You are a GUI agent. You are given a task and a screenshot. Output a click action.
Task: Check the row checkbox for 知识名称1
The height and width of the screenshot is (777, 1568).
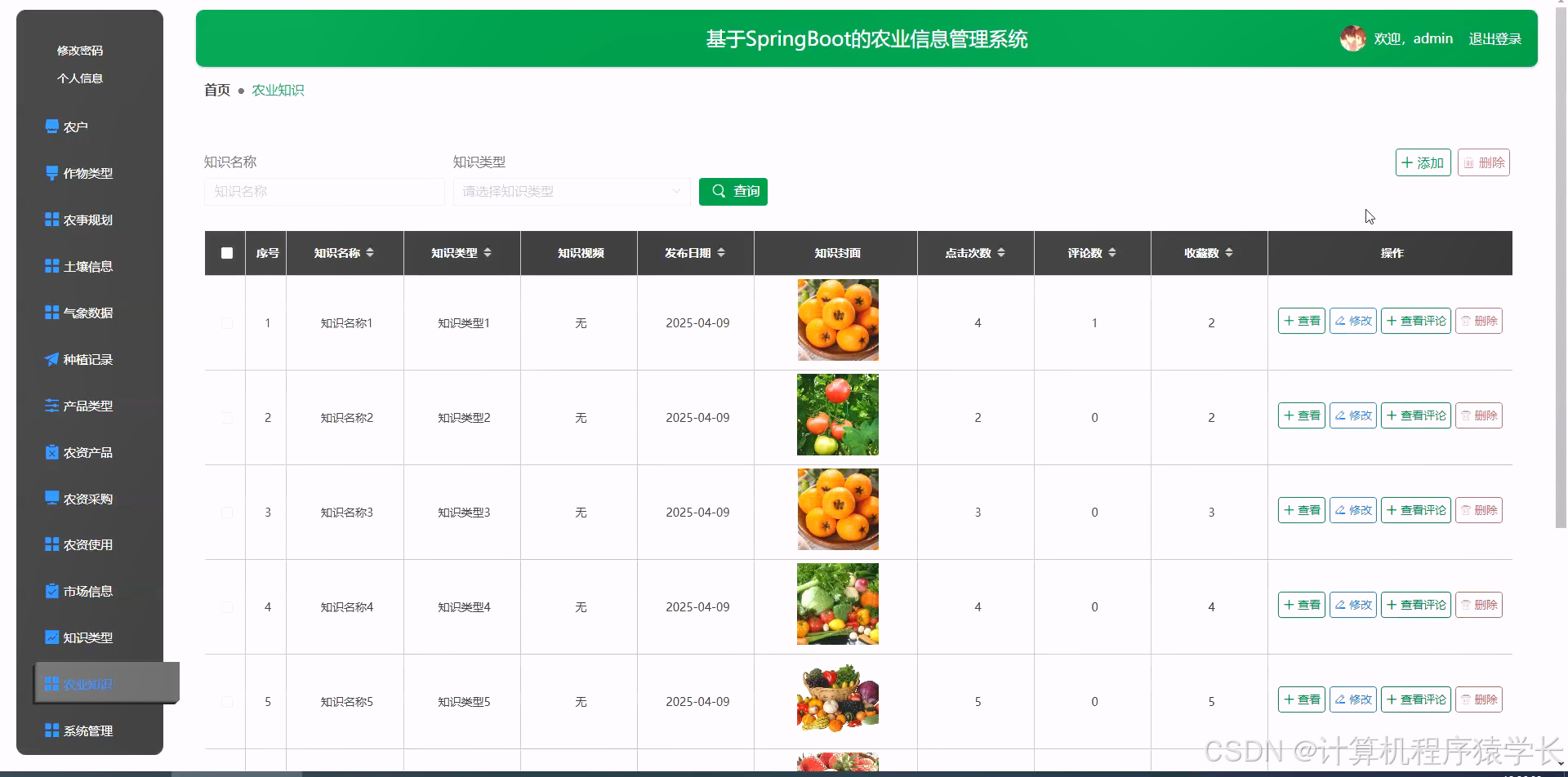pos(227,322)
